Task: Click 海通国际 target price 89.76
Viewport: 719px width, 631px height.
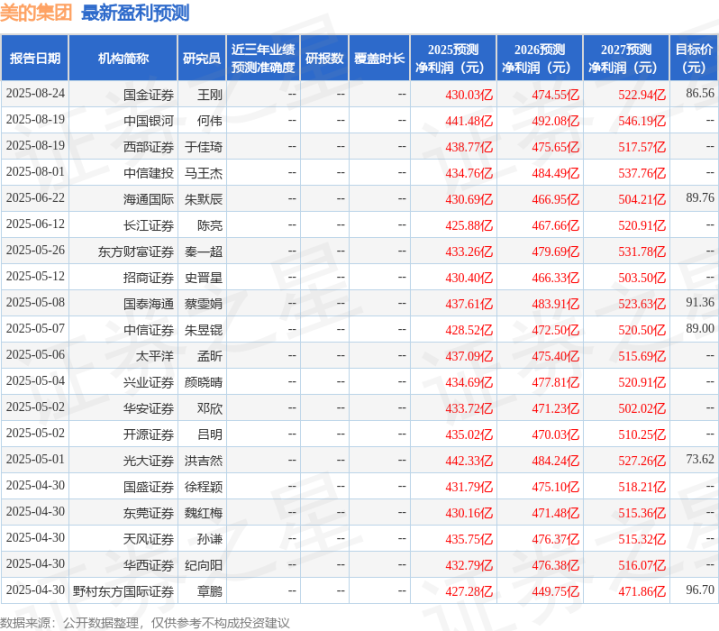Action: pos(700,198)
